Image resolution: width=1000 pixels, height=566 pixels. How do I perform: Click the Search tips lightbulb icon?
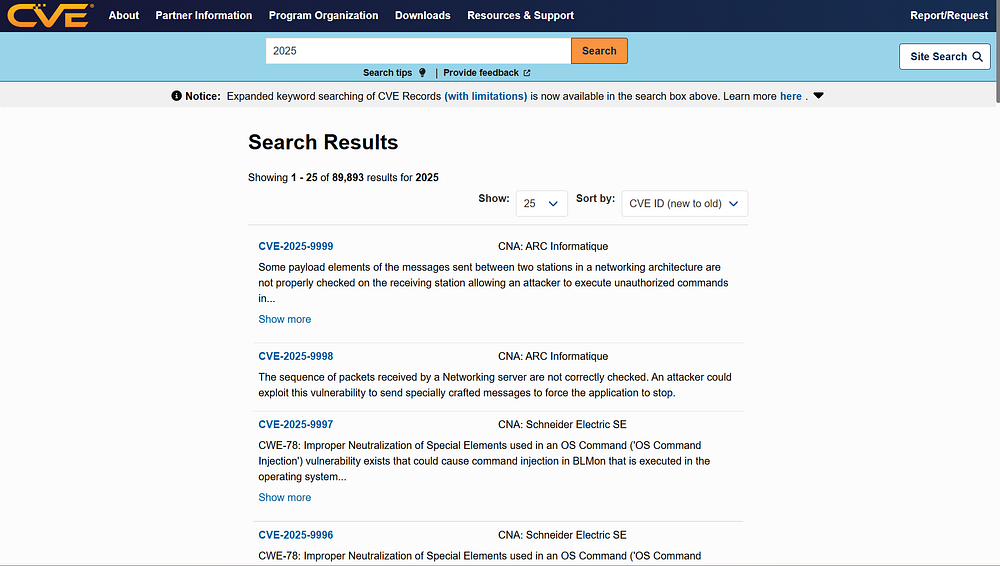(x=422, y=73)
